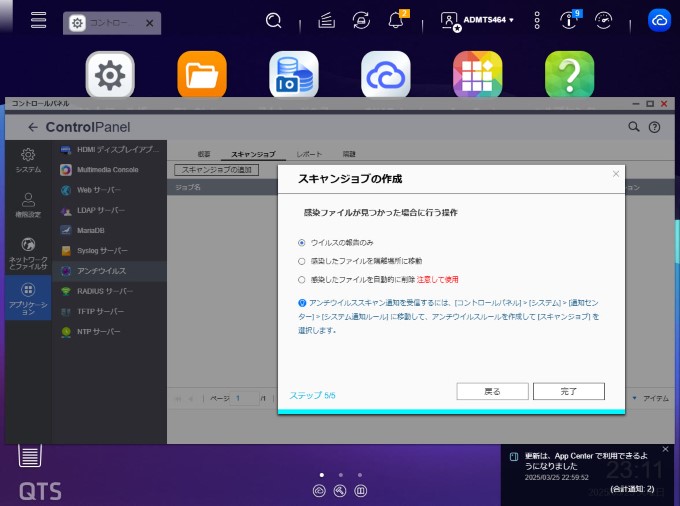Select Network & File Services category
Image resolution: width=680 pixels, height=506 pixels.
pyautogui.click(x=28, y=254)
